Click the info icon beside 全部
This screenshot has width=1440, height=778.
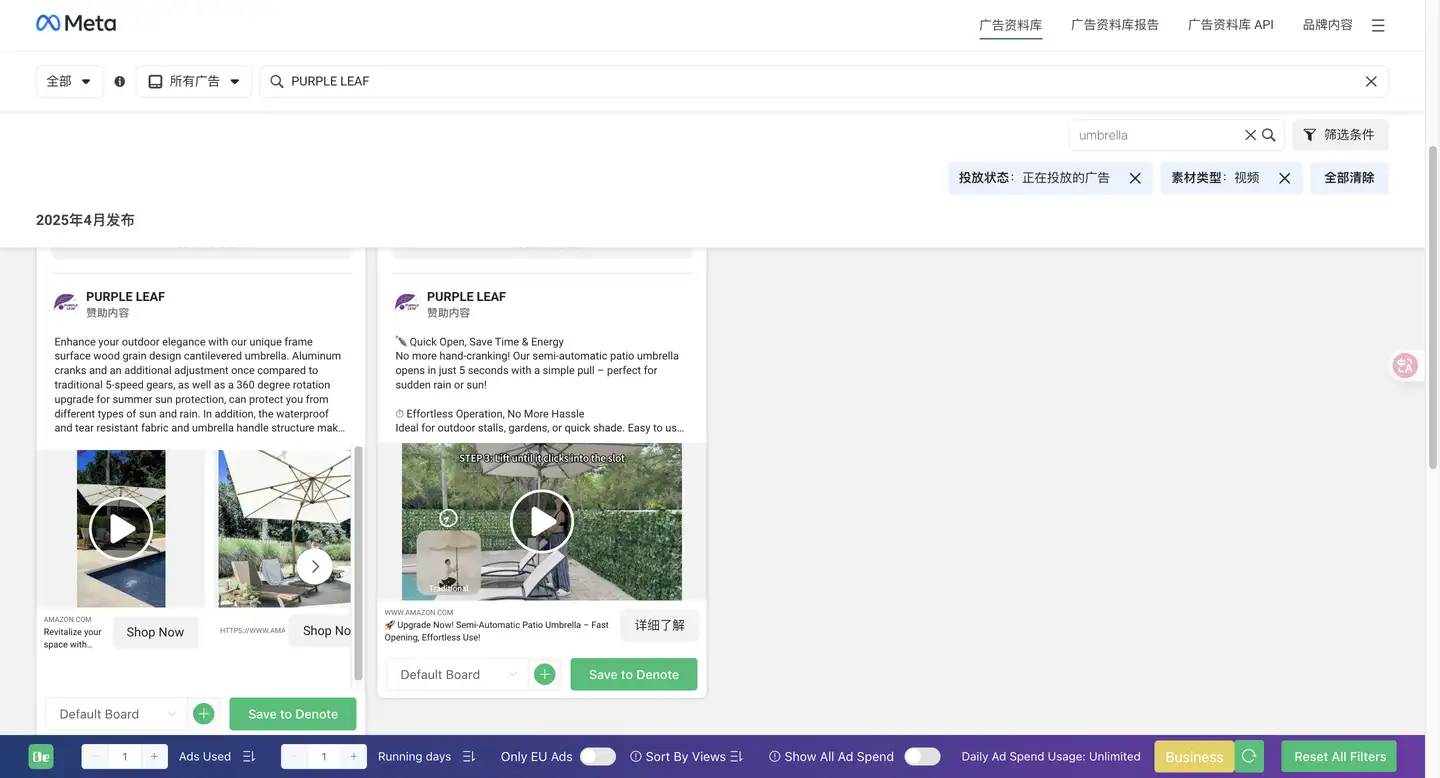(x=120, y=81)
